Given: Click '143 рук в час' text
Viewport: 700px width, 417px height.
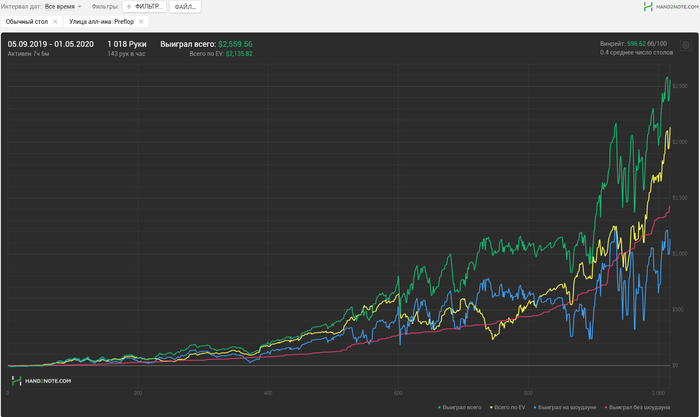Looking at the screenshot, I should click(126, 54).
